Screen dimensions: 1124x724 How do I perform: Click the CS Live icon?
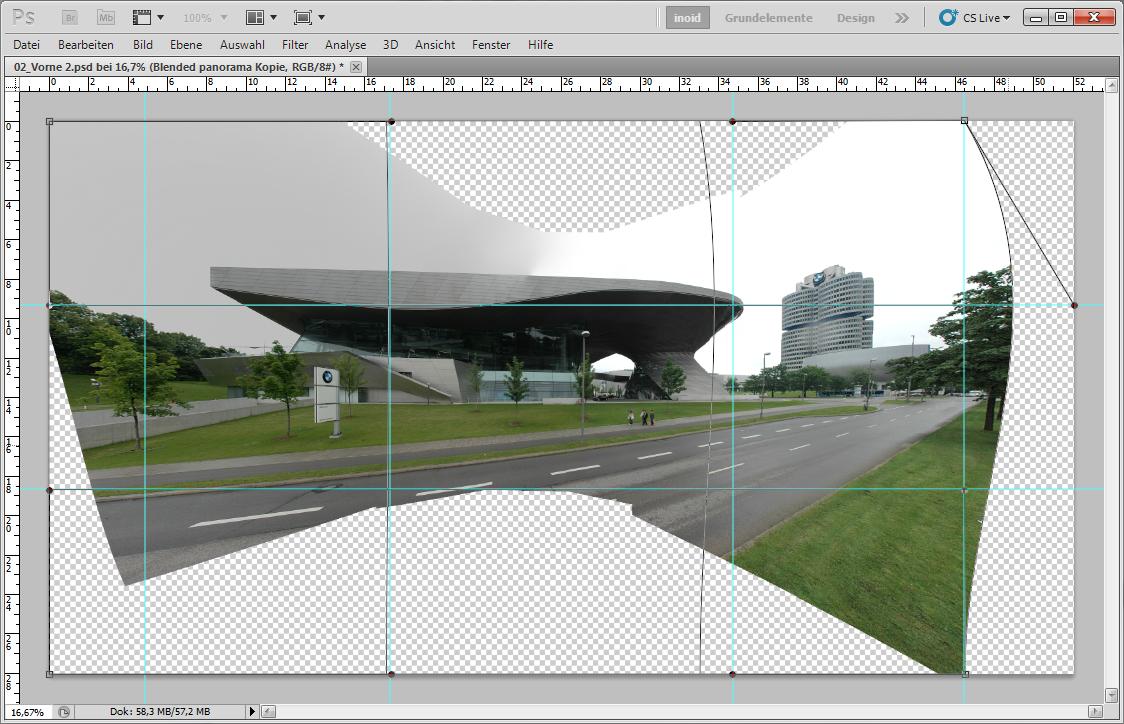pos(948,17)
